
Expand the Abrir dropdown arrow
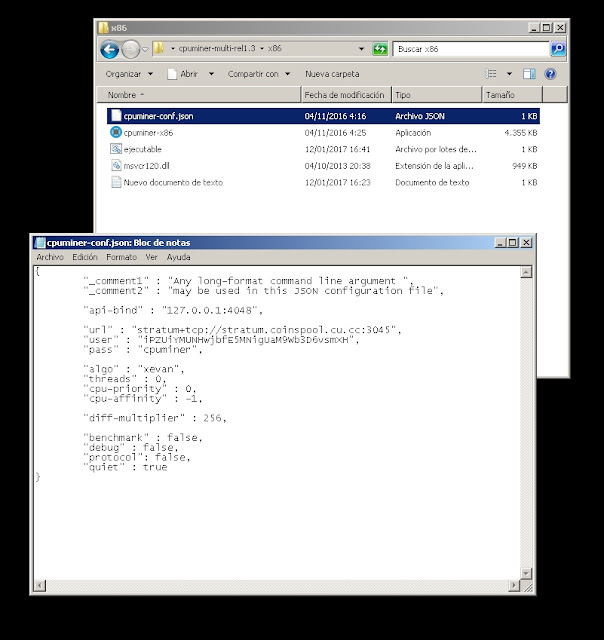[211, 74]
